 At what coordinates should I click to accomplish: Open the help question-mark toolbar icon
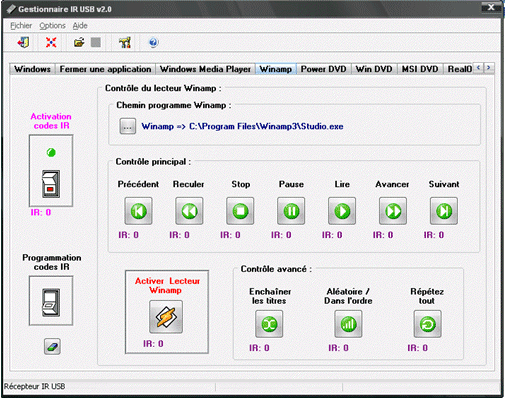153,42
